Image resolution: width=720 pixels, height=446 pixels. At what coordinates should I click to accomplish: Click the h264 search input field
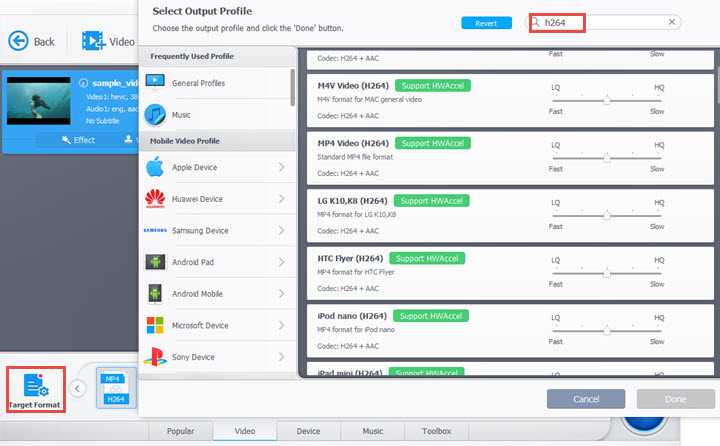coord(602,22)
